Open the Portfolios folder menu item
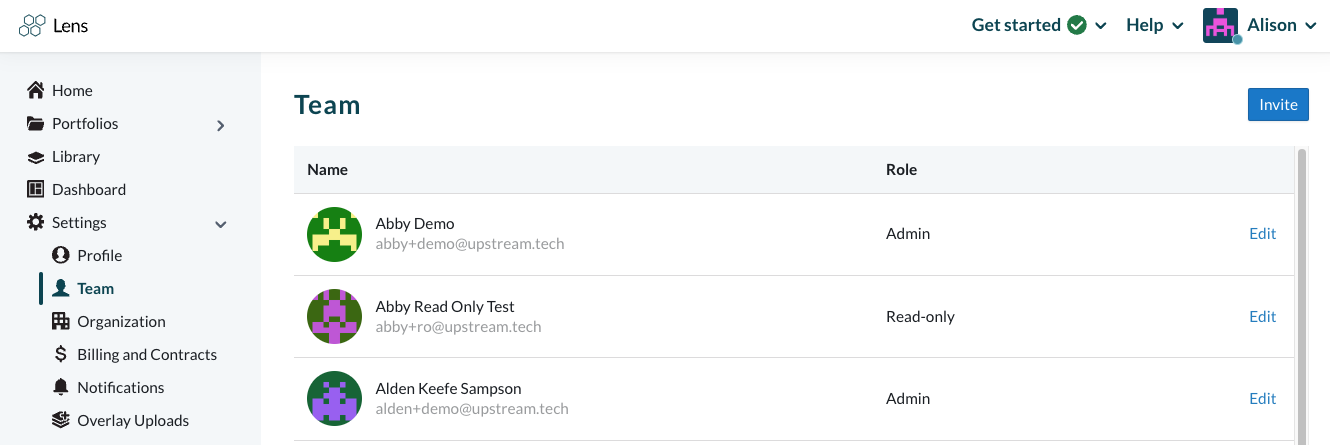The height and width of the screenshot is (445, 1330). [72, 124]
